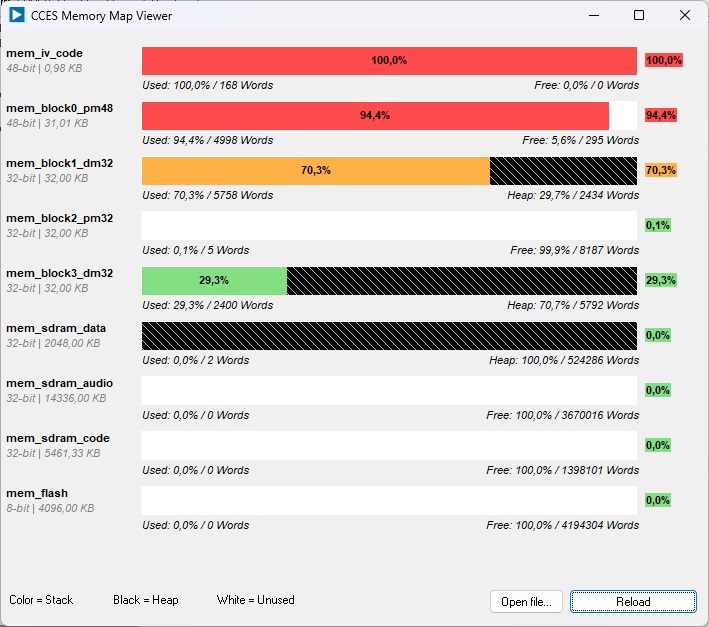Click the 0,0% badge for mem_sdram_data
Viewport: 709px width, 627px height.
[x=658, y=335]
